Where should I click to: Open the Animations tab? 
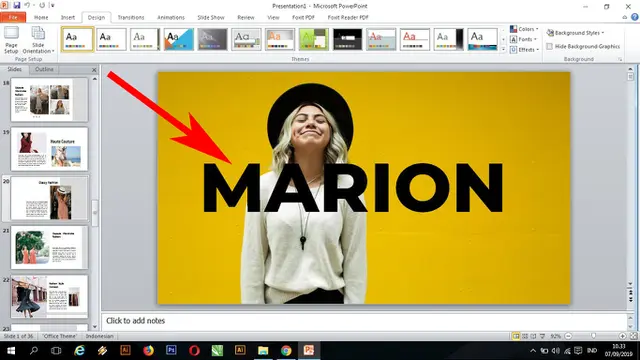pyautogui.click(x=171, y=18)
